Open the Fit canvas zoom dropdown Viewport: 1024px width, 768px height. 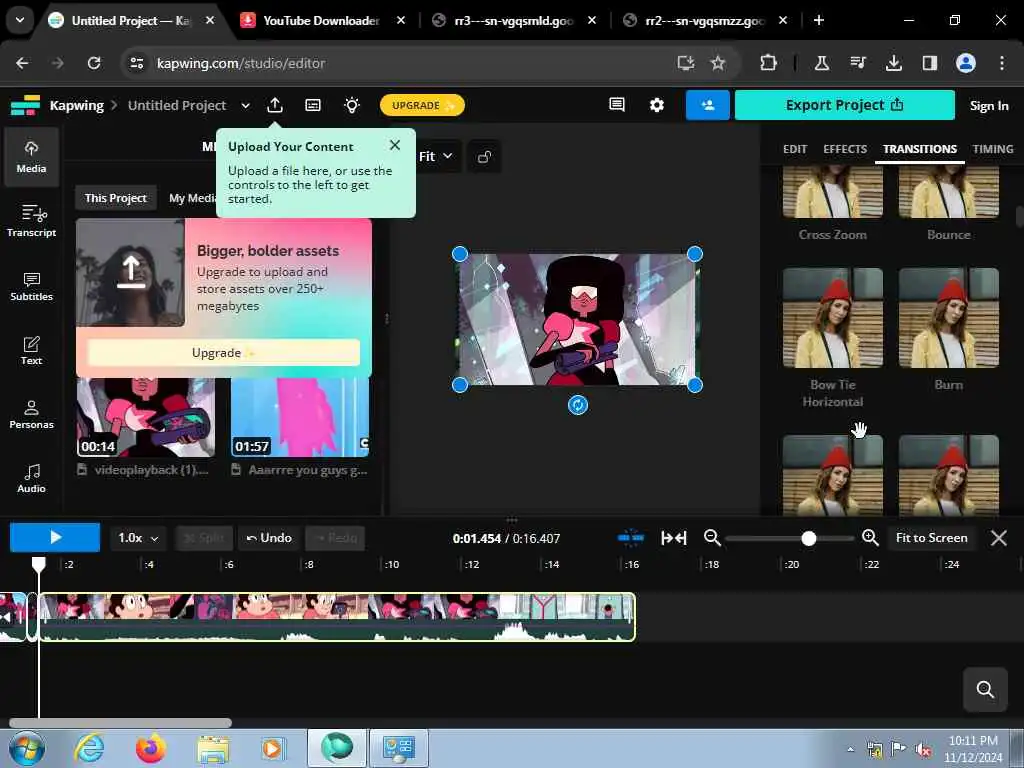[x=436, y=157]
